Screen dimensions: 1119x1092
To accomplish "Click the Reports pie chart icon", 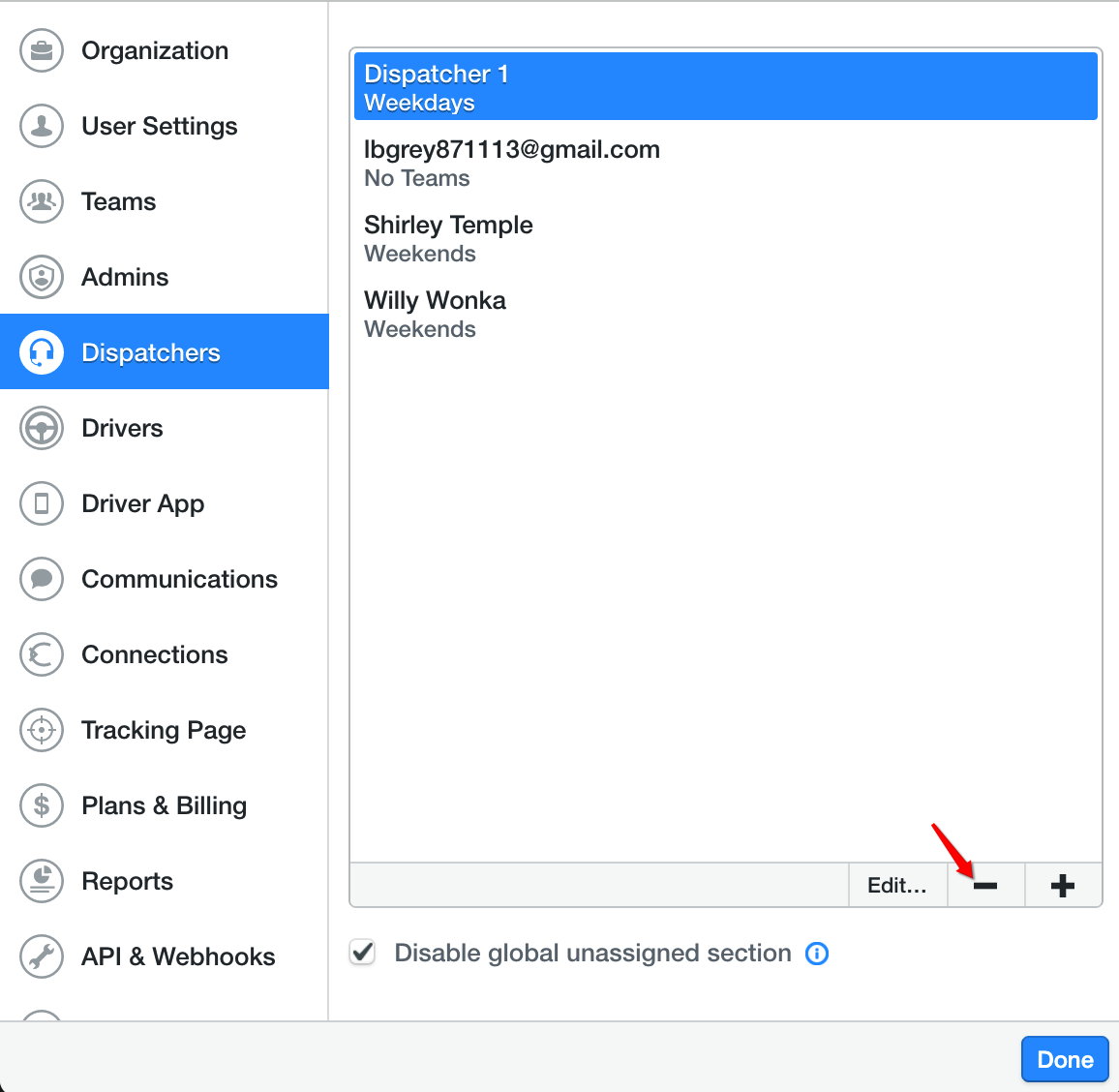I will click(42, 881).
